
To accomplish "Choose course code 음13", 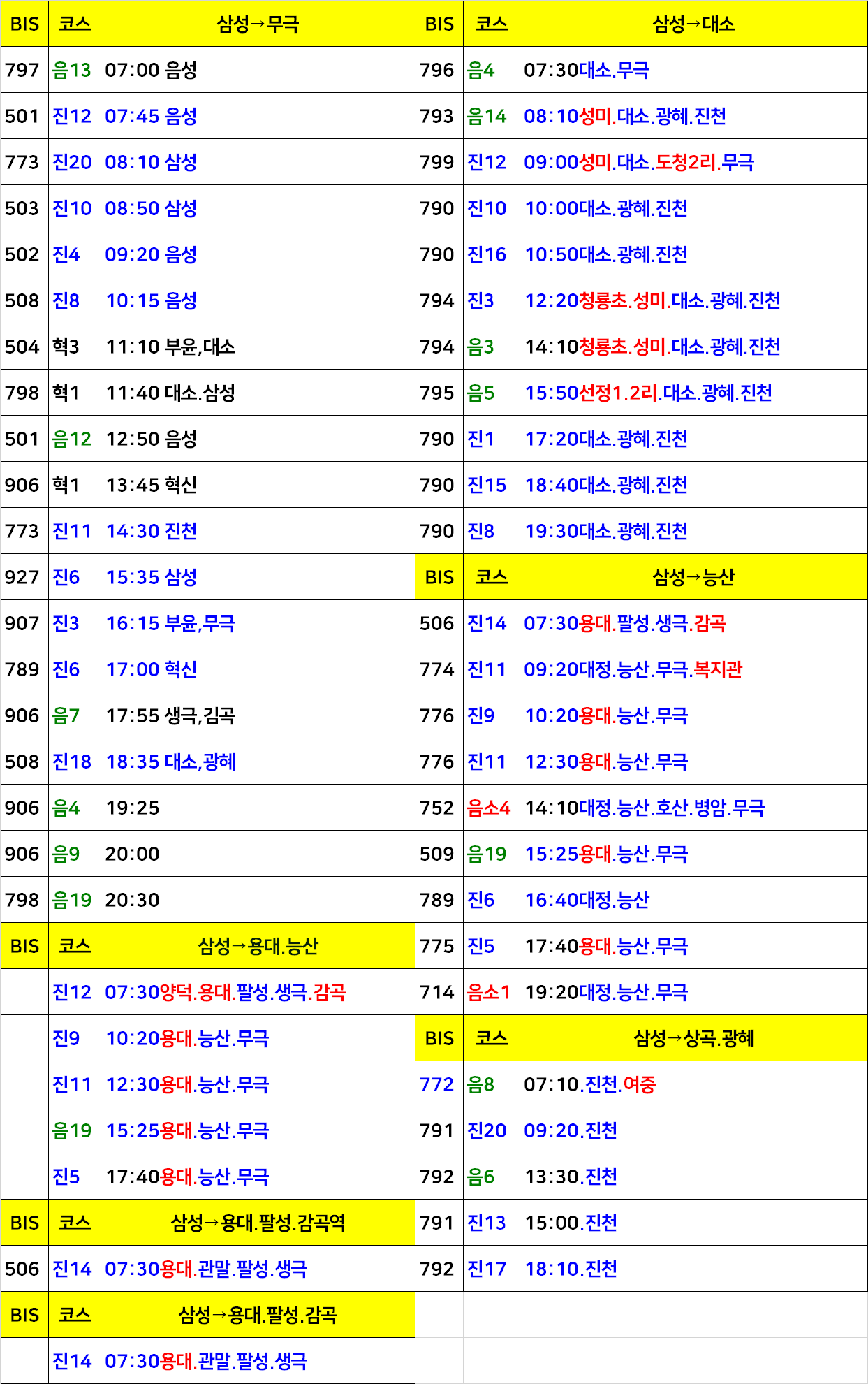I will [x=72, y=70].
